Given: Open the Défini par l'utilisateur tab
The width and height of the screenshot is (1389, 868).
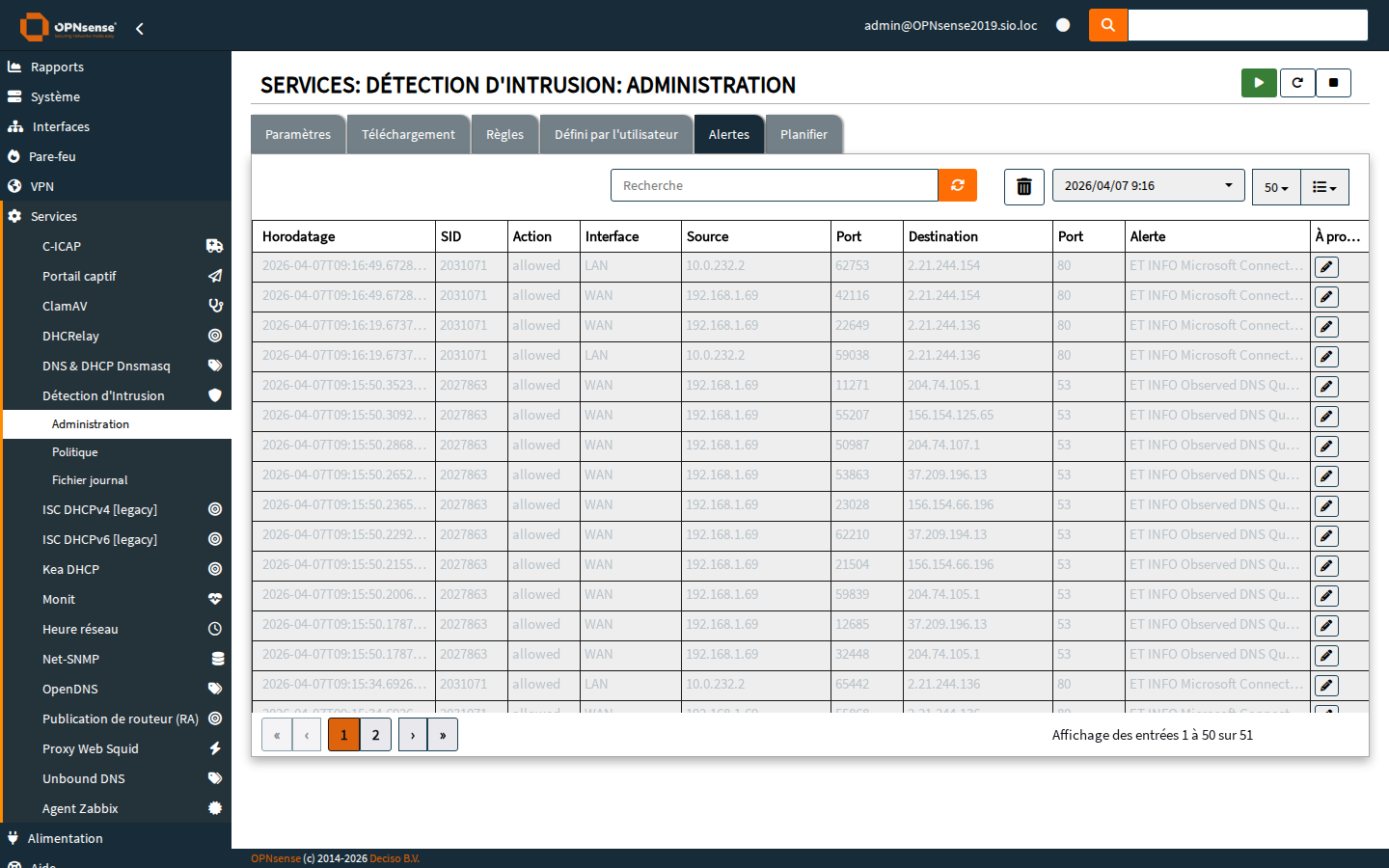Looking at the screenshot, I should coord(616,134).
